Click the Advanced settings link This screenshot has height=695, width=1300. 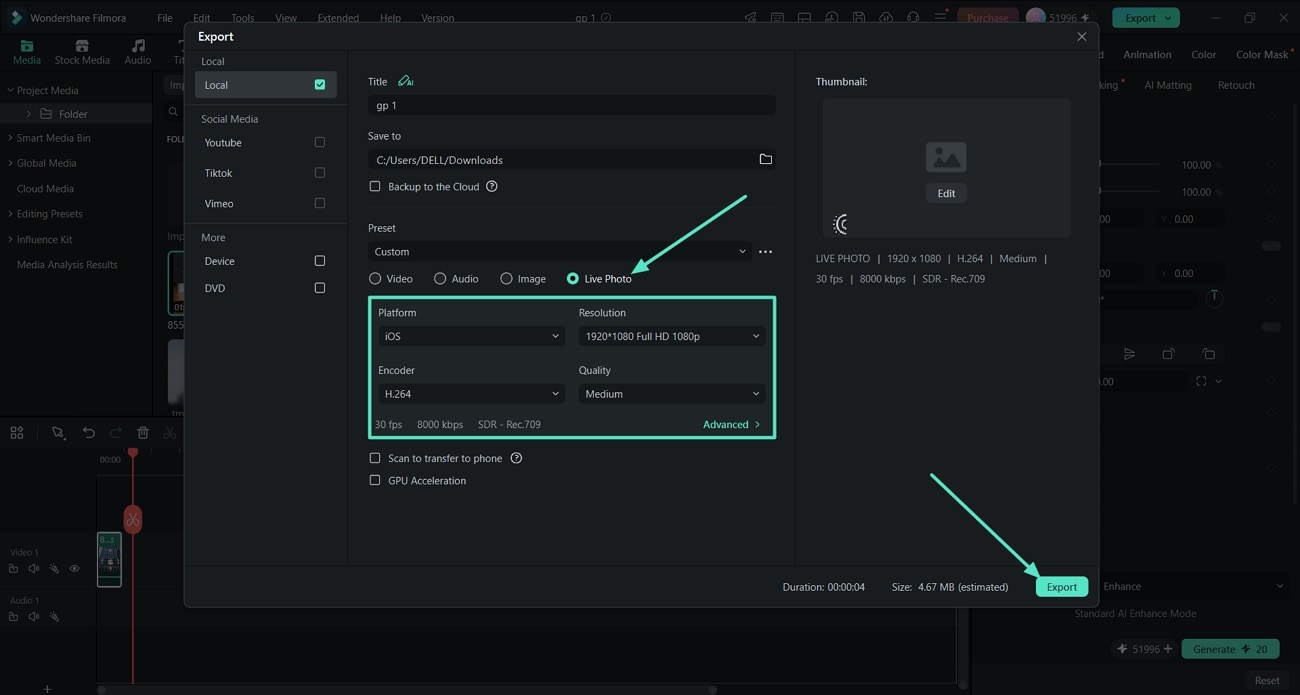[x=731, y=424]
